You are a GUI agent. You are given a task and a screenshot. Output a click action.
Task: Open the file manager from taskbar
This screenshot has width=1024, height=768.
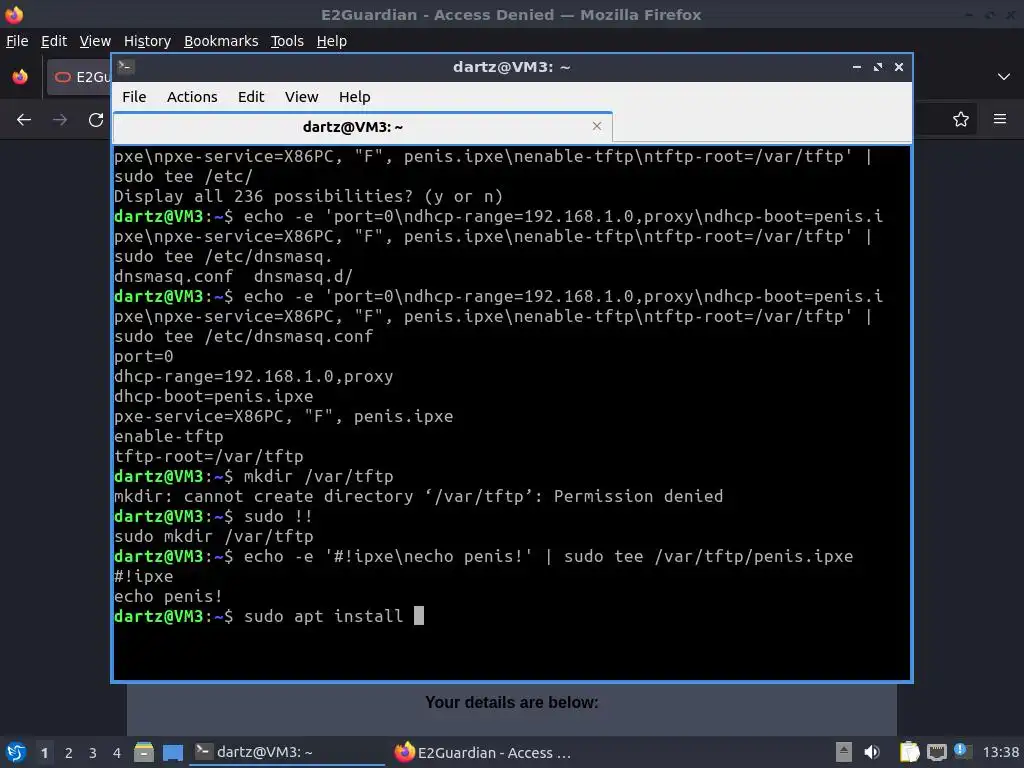point(144,752)
